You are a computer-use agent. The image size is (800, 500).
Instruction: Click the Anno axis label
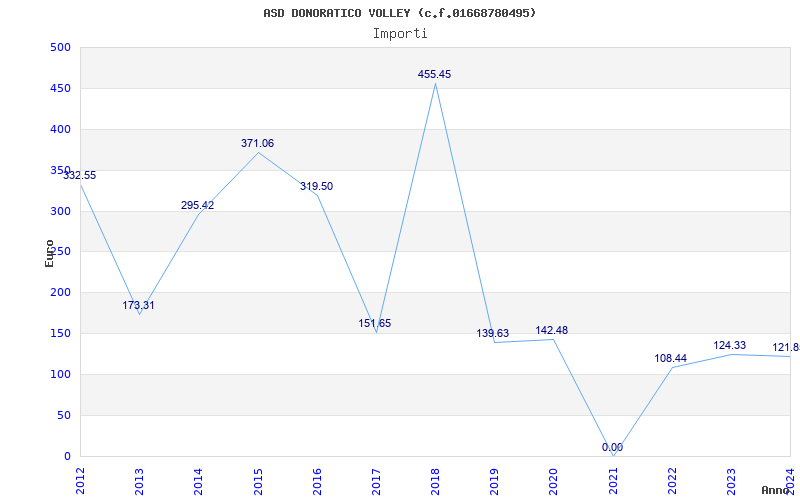click(x=775, y=490)
